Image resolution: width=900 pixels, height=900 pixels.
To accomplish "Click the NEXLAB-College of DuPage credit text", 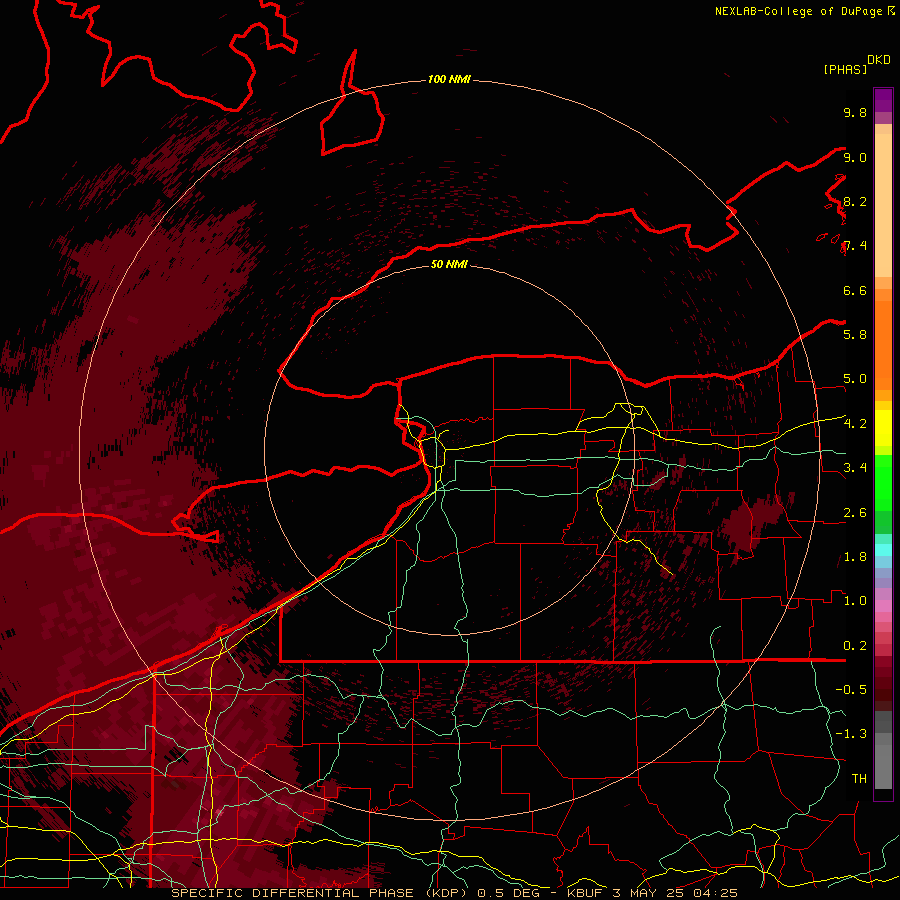I will (799, 11).
